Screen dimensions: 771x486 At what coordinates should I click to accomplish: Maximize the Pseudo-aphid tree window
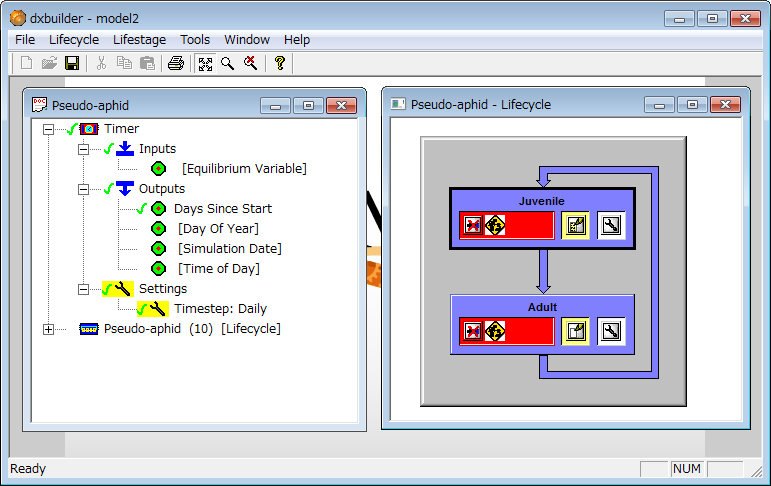coord(308,106)
